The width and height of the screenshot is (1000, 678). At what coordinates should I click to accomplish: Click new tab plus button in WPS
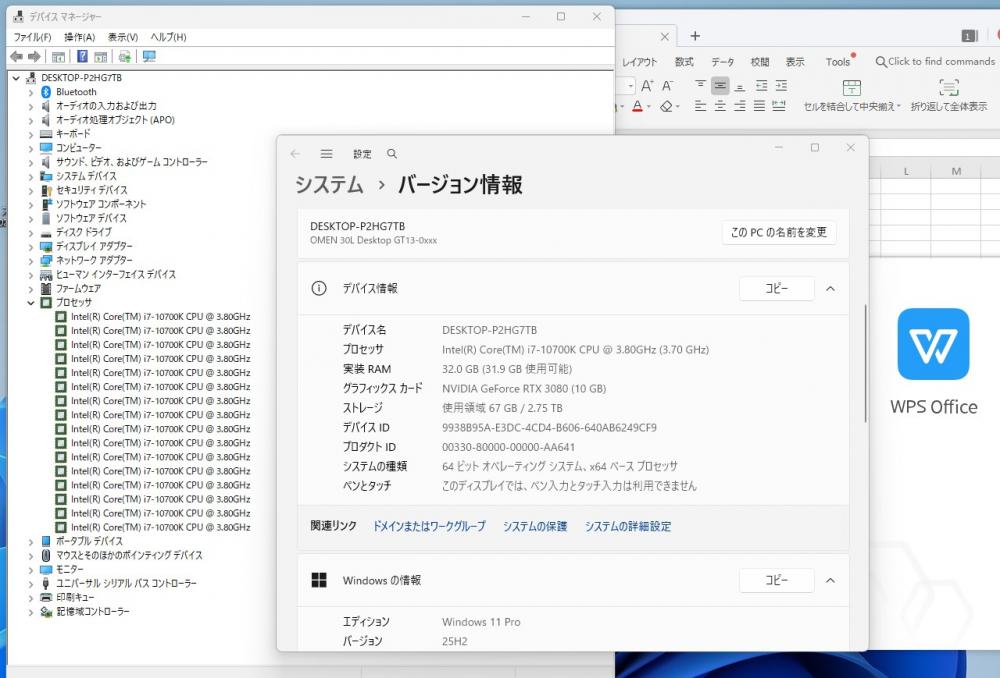pos(695,36)
